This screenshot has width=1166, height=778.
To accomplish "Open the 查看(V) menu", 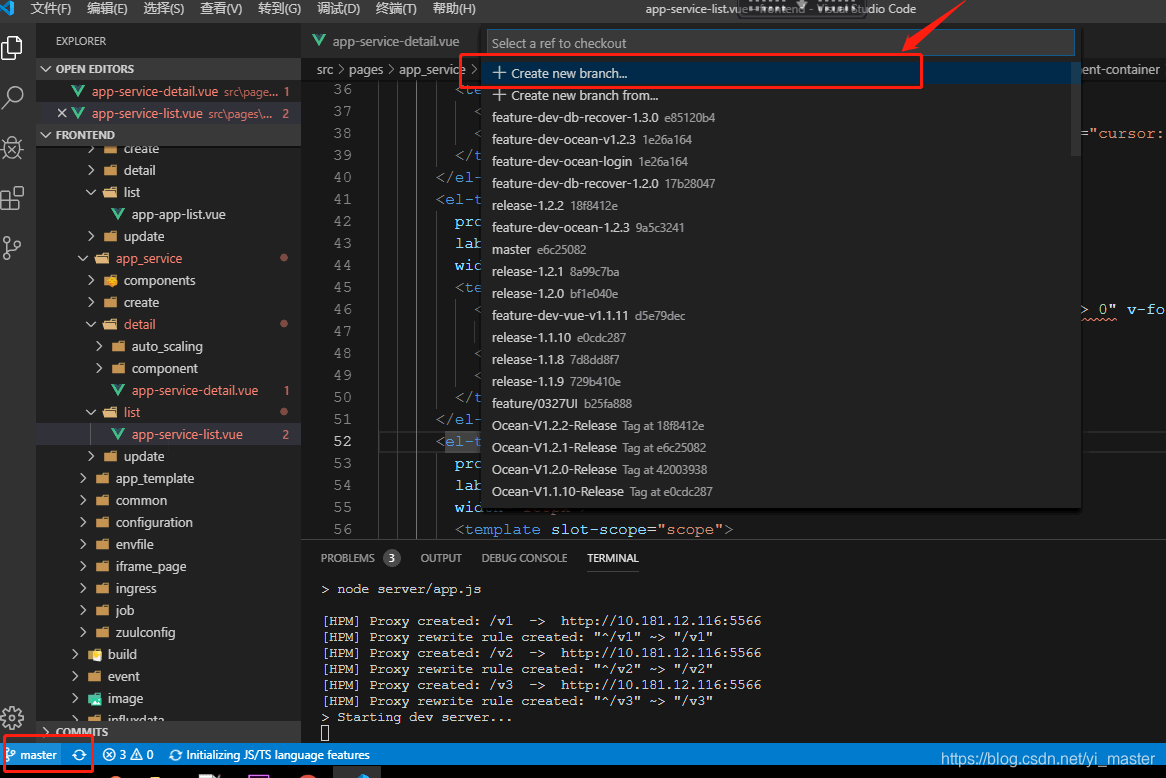I will pyautogui.click(x=221, y=9).
